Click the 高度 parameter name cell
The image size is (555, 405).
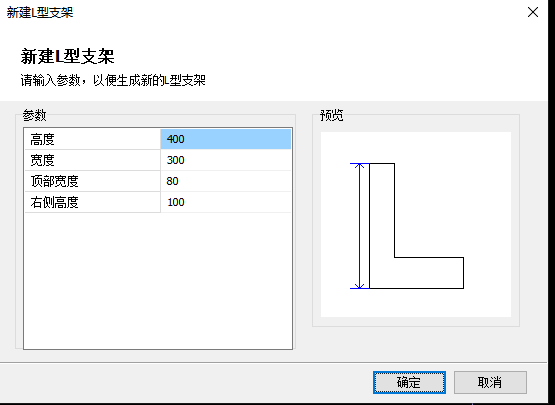[x=92, y=139]
